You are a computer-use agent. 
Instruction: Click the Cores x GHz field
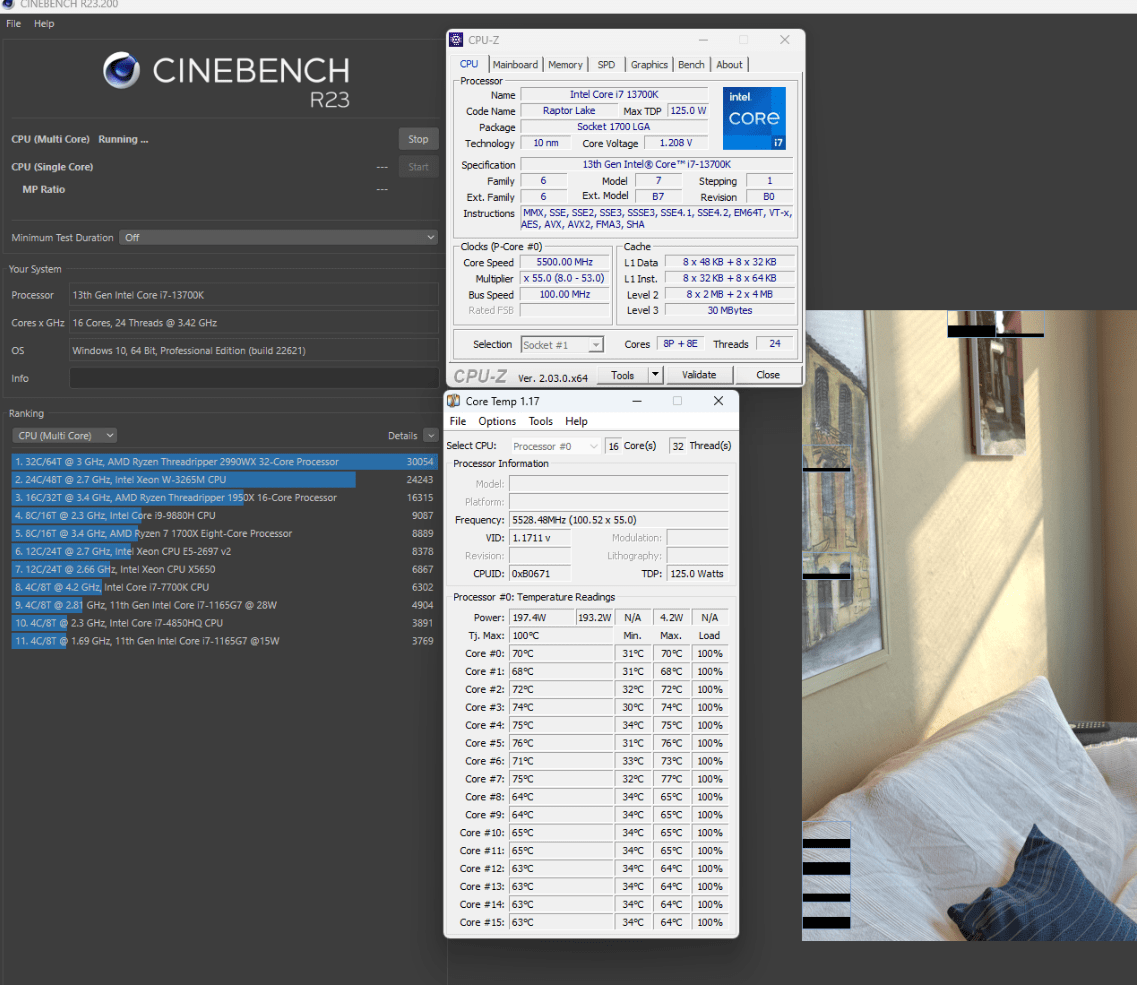click(254, 323)
